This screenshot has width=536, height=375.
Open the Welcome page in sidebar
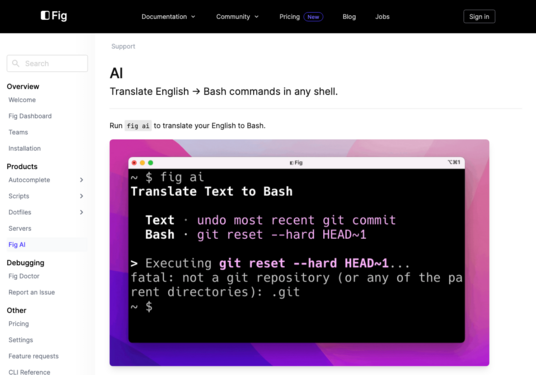pyautogui.click(x=22, y=100)
